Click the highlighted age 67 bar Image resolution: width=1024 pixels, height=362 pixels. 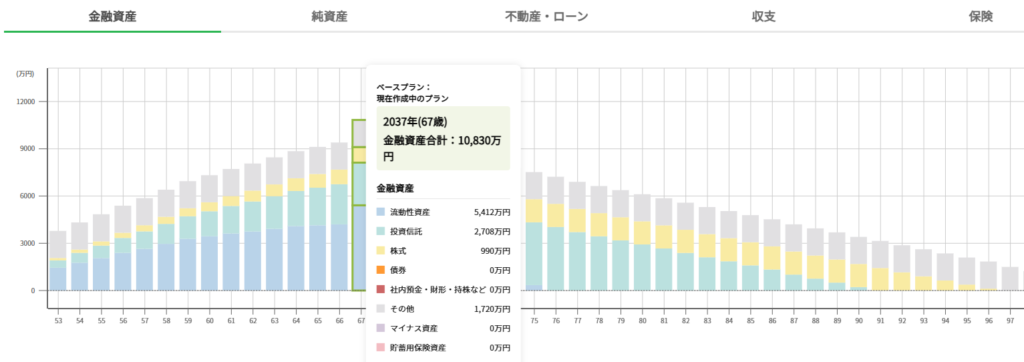pos(359,205)
